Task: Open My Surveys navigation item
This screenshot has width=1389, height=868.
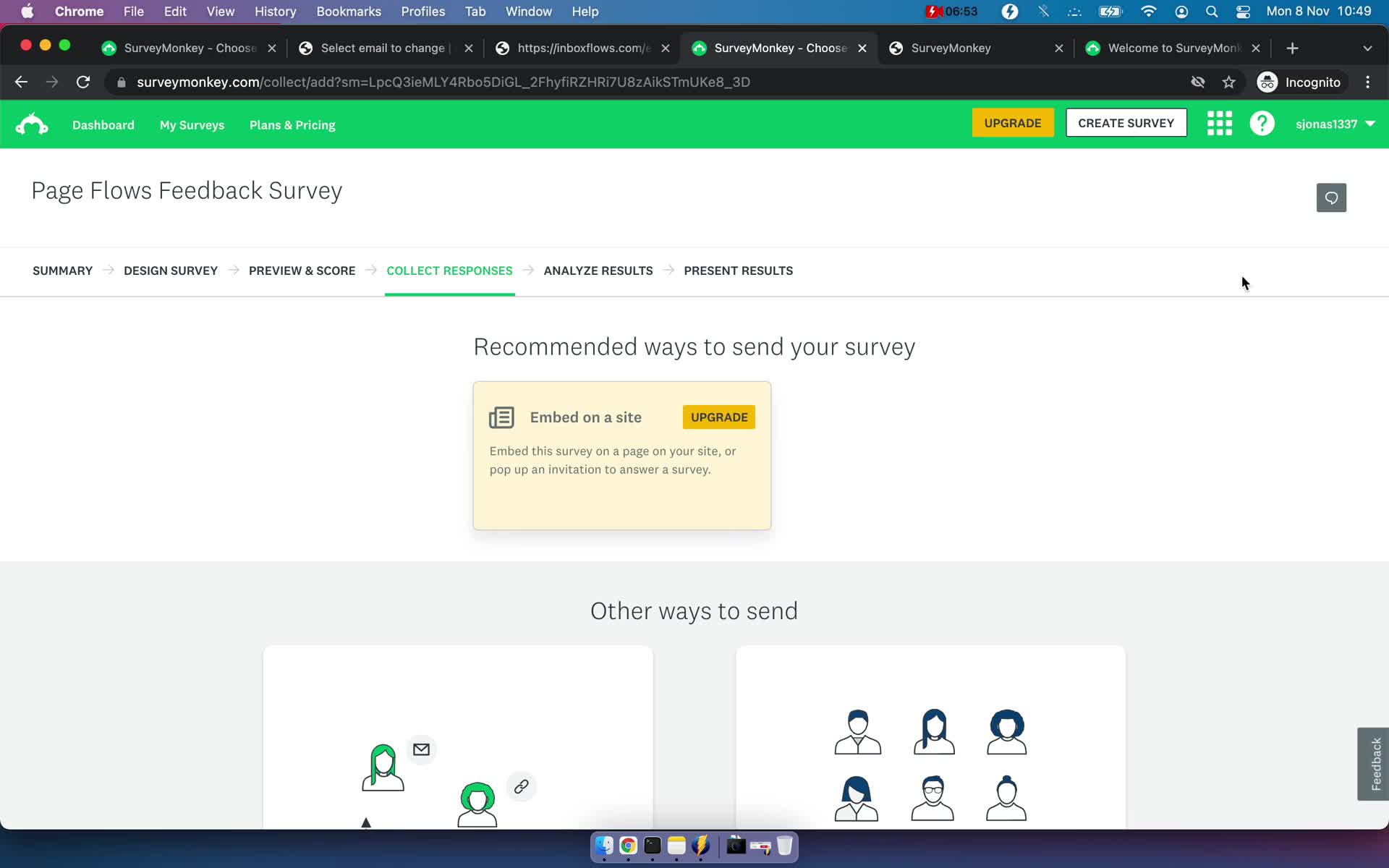Action: 192,124
